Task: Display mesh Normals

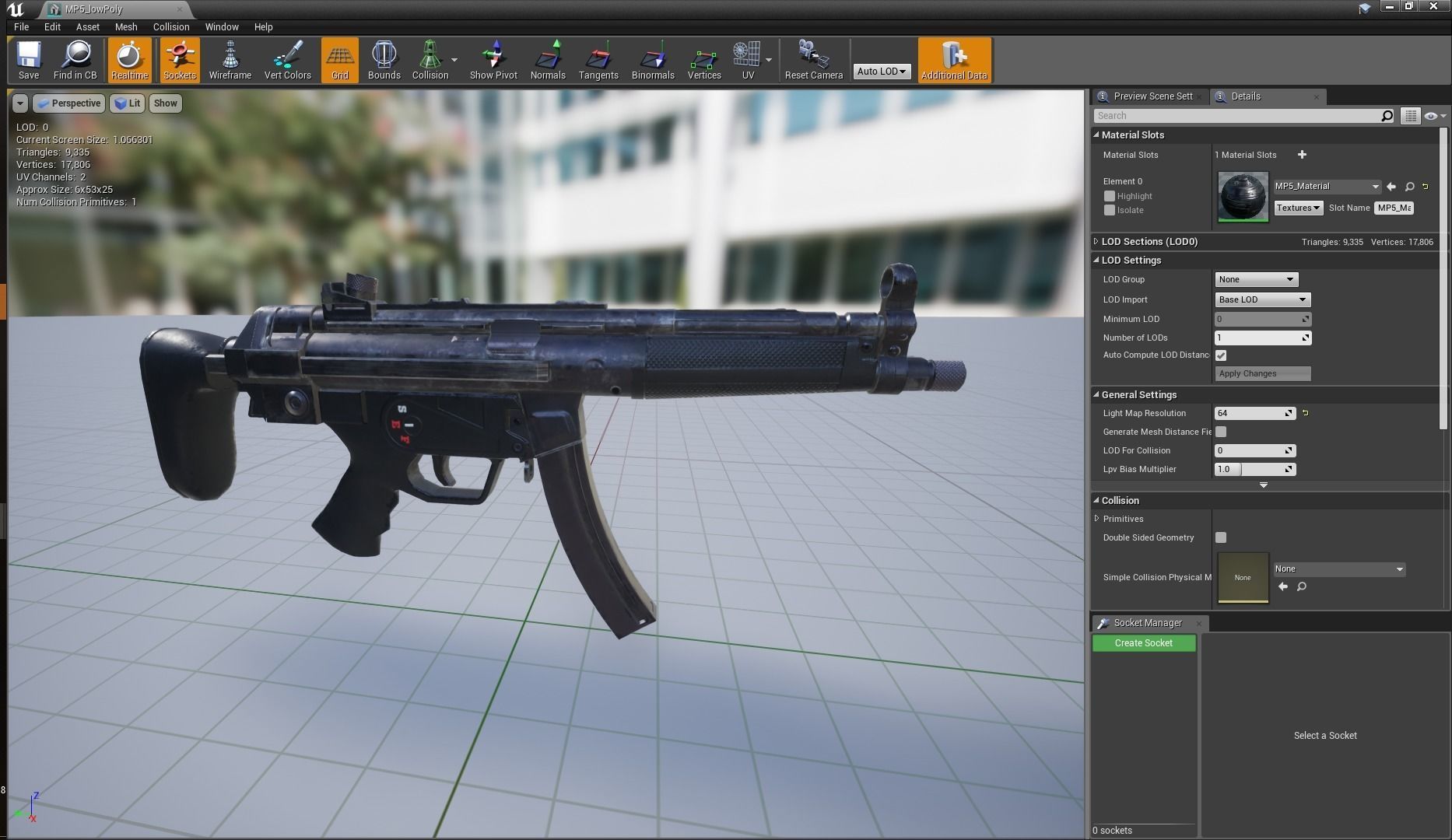Action: pyautogui.click(x=548, y=60)
